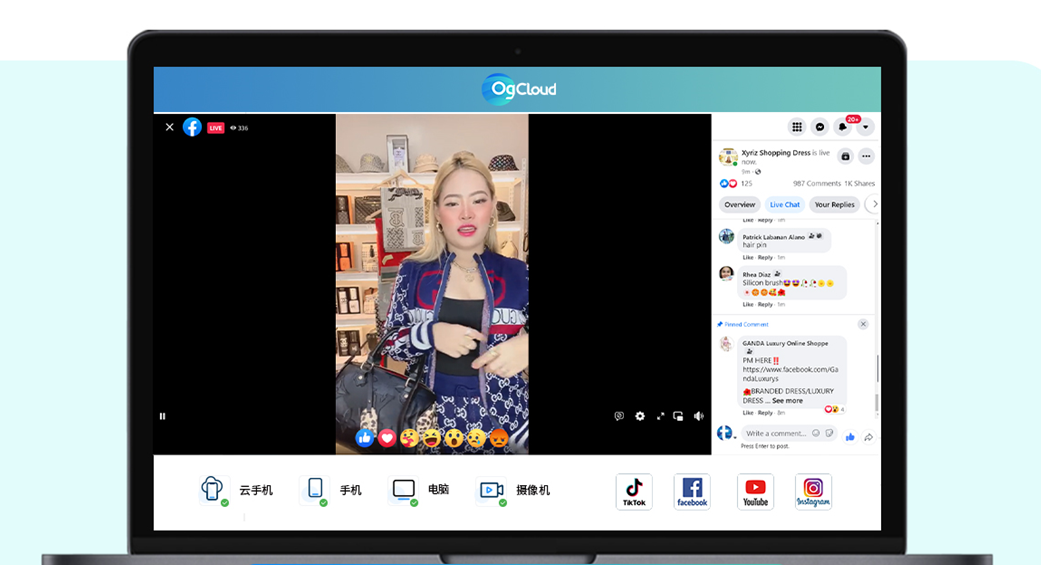
Task: Open Patrick Labanan Alano's profile picture
Action: (x=727, y=236)
